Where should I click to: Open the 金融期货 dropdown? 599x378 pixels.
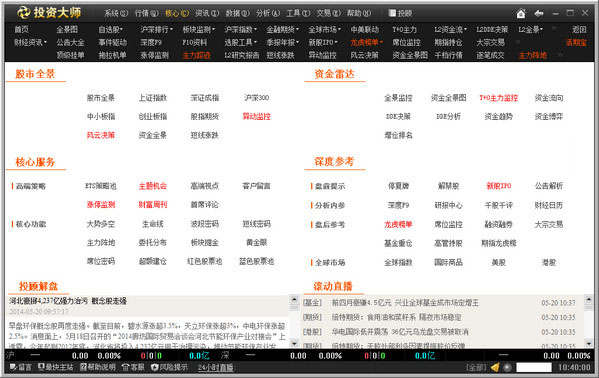pos(283,29)
